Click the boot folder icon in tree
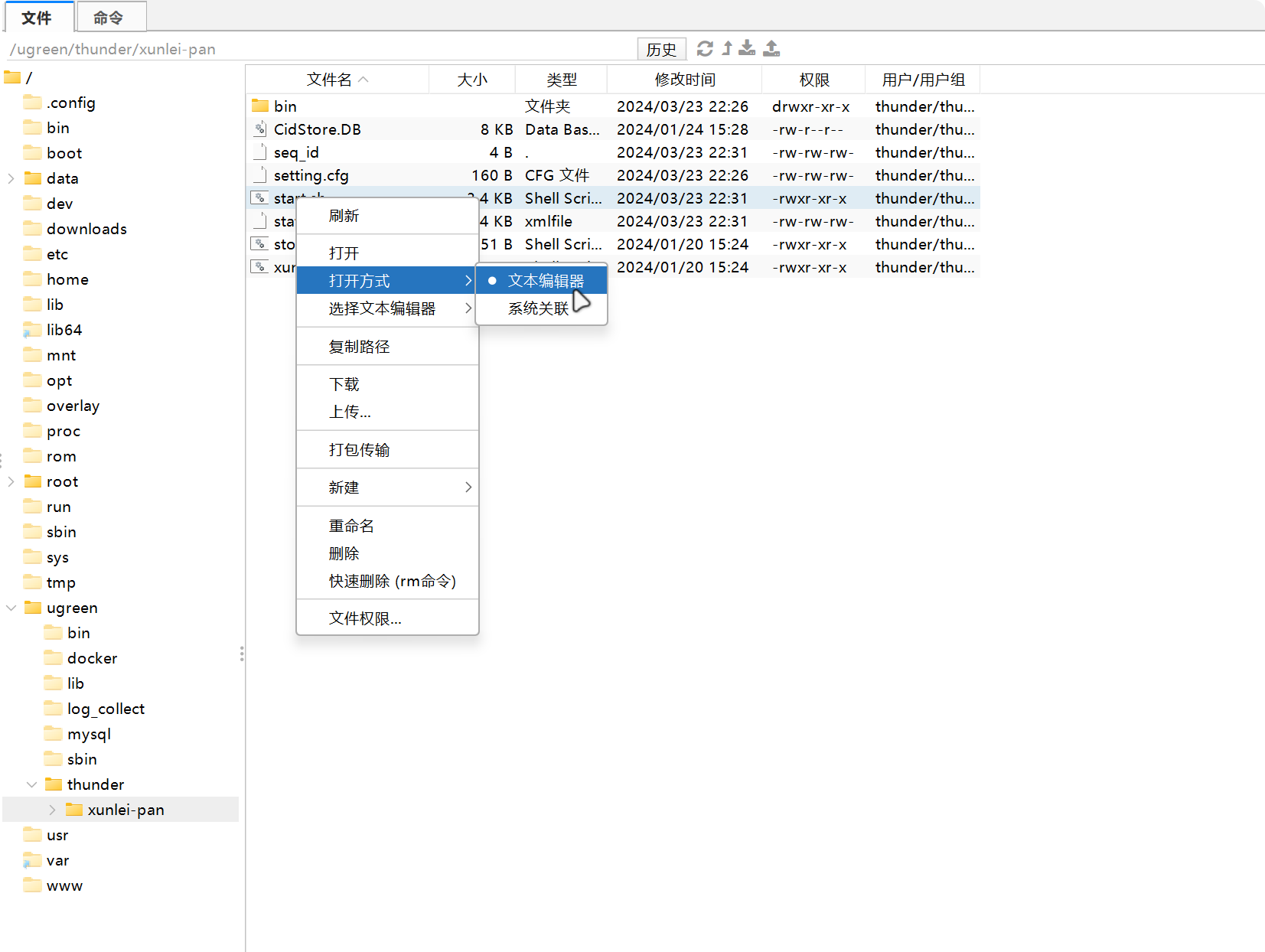Screen dimensions: 1265x952 click(x=33, y=153)
